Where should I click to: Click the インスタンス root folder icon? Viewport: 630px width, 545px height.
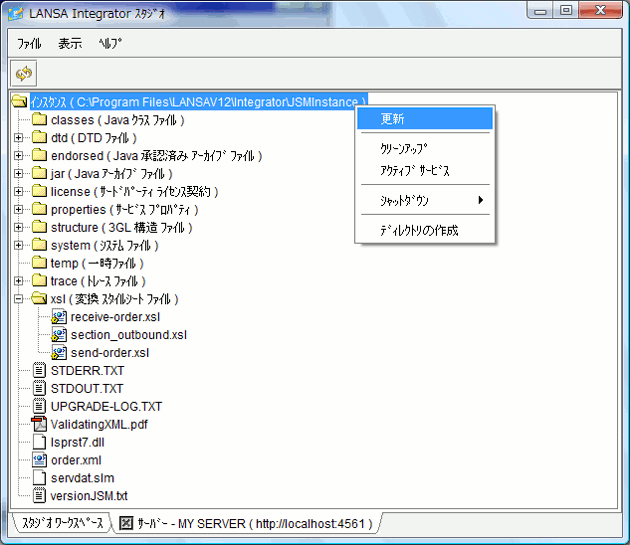tap(19, 101)
